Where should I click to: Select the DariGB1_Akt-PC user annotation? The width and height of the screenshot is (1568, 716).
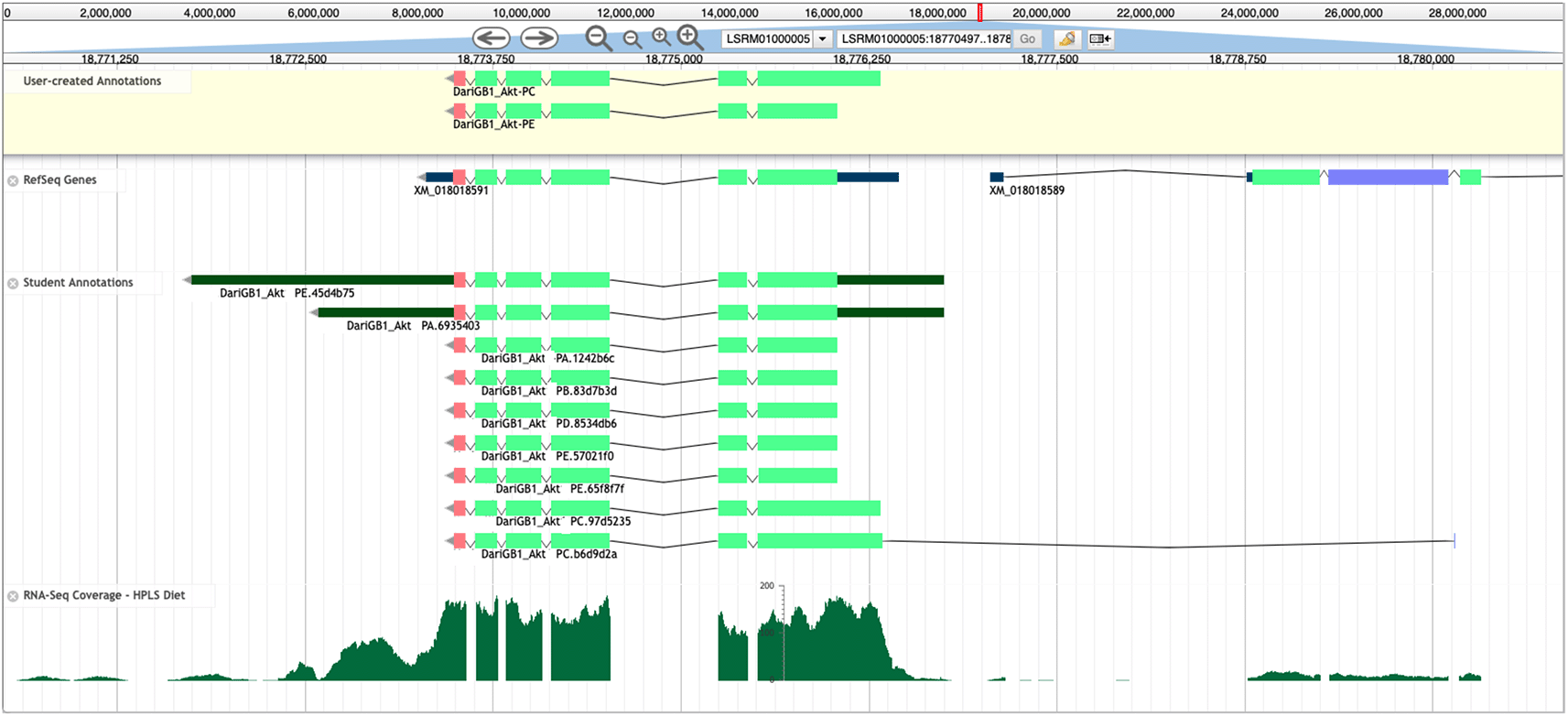pyautogui.click(x=494, y=92)
